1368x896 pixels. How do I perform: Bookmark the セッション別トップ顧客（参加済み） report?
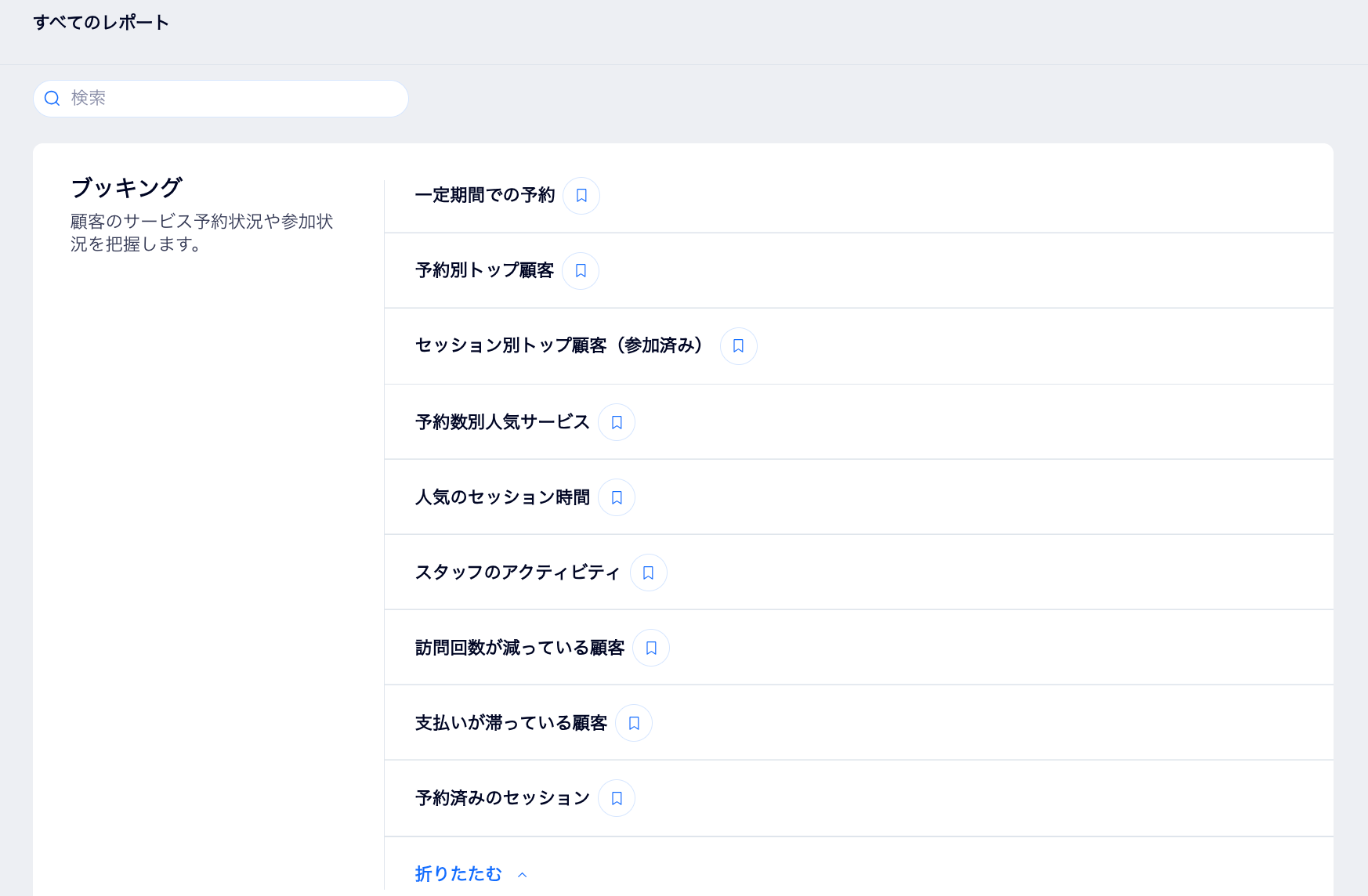tap(737, 345)
